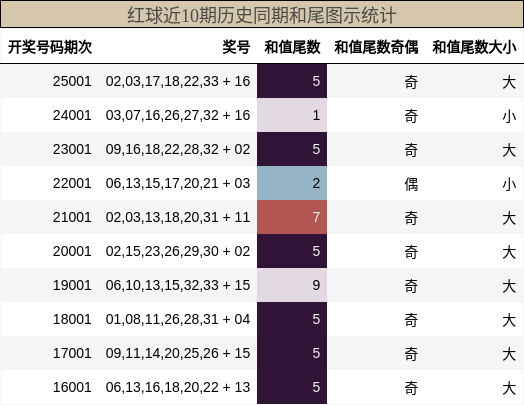
Task: Click issue number 24001
Action: pos(72,115)
